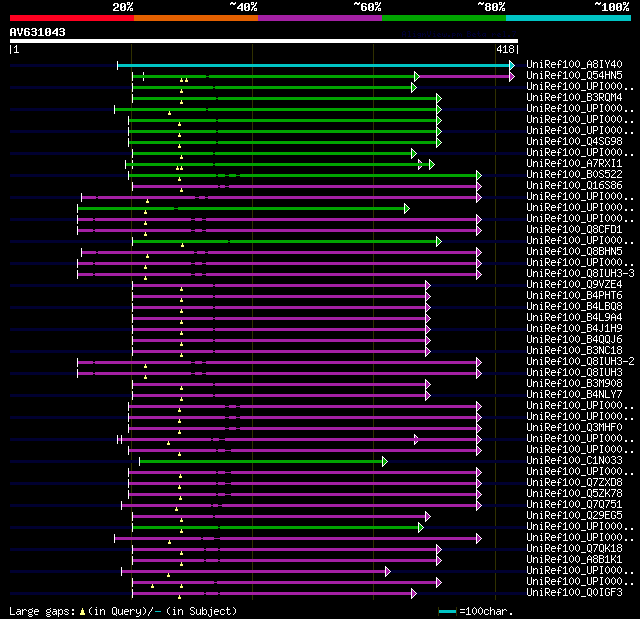640x619 pixels.
Task: Select the UniRef100_B3M908 label
Action: click(574, 384)
